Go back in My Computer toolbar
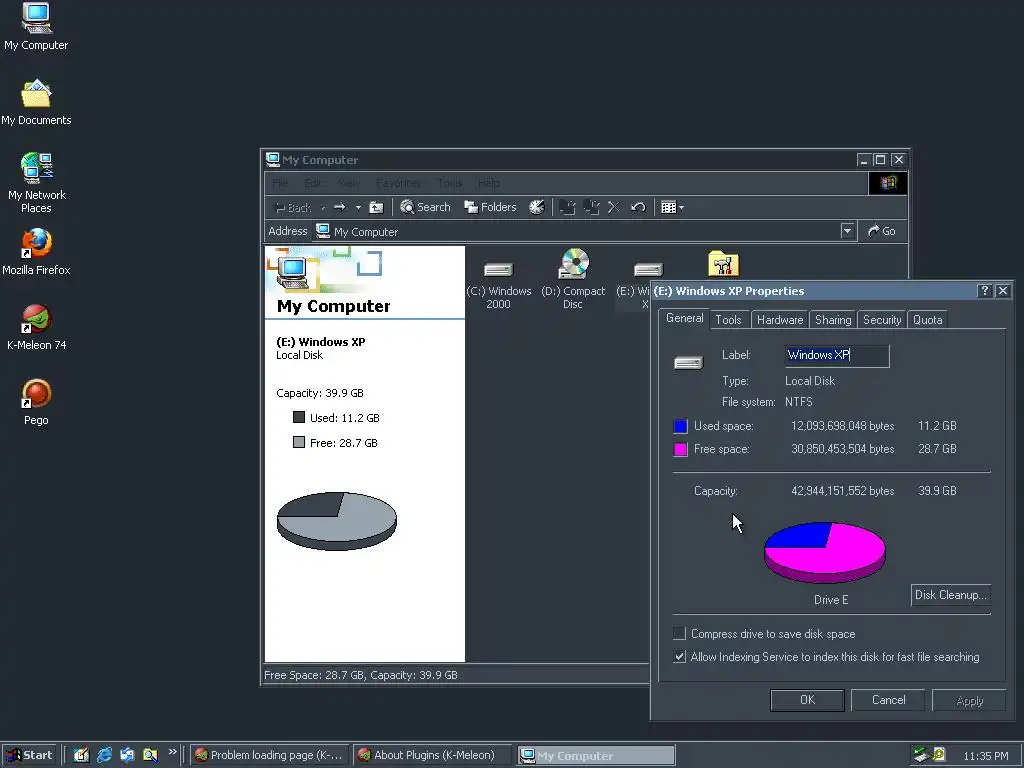This screenshot has width=1024, height=768. [x=293, y=208]
